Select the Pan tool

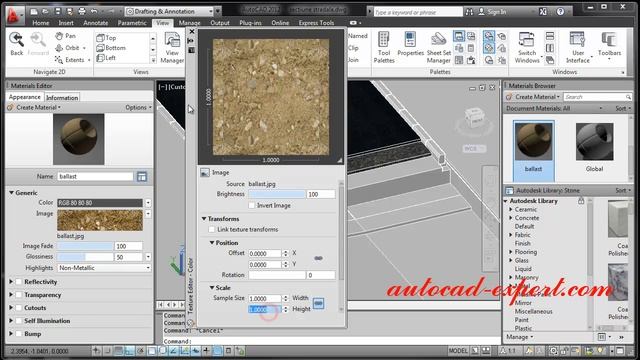coord(65,36)
